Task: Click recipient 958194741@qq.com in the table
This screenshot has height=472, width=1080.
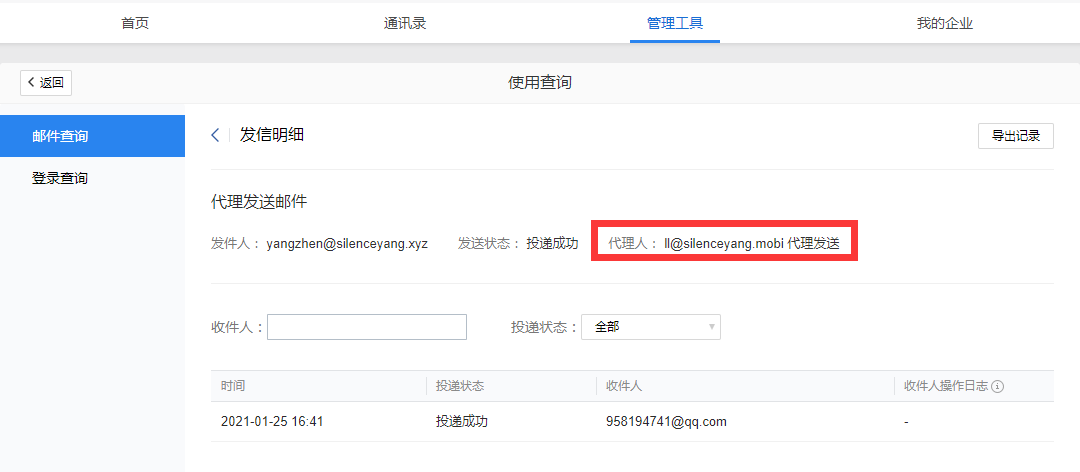Action: (x=666, y=422)
